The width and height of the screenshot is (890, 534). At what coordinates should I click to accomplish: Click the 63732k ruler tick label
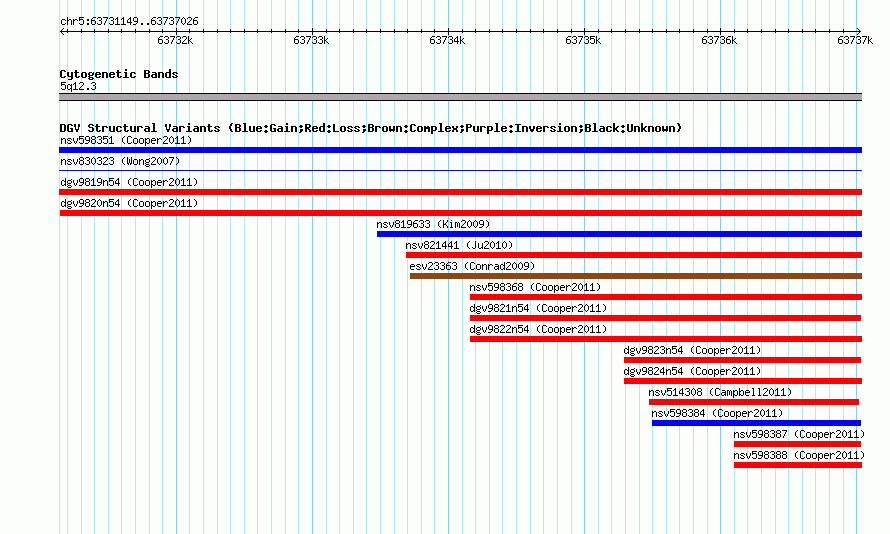tap(175, 40)
